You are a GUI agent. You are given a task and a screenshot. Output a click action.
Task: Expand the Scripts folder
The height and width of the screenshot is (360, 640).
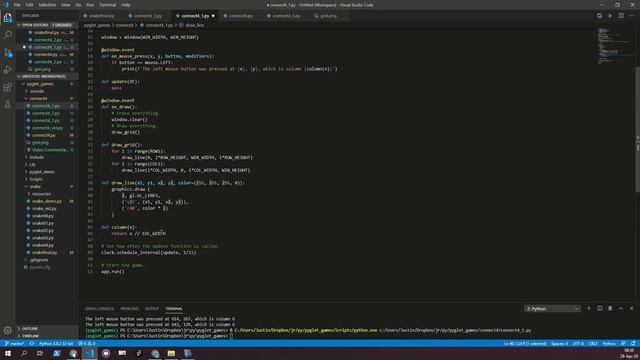pos(36,179)
